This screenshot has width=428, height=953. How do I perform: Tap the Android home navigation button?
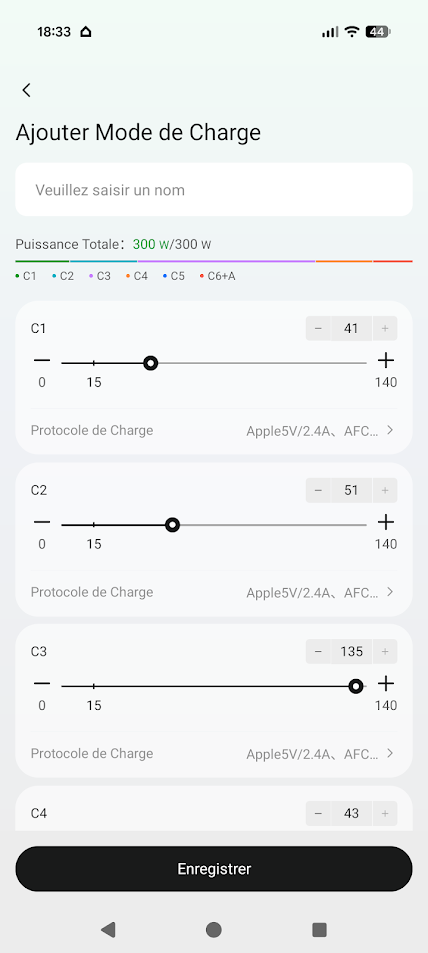[x=213, y=929]
